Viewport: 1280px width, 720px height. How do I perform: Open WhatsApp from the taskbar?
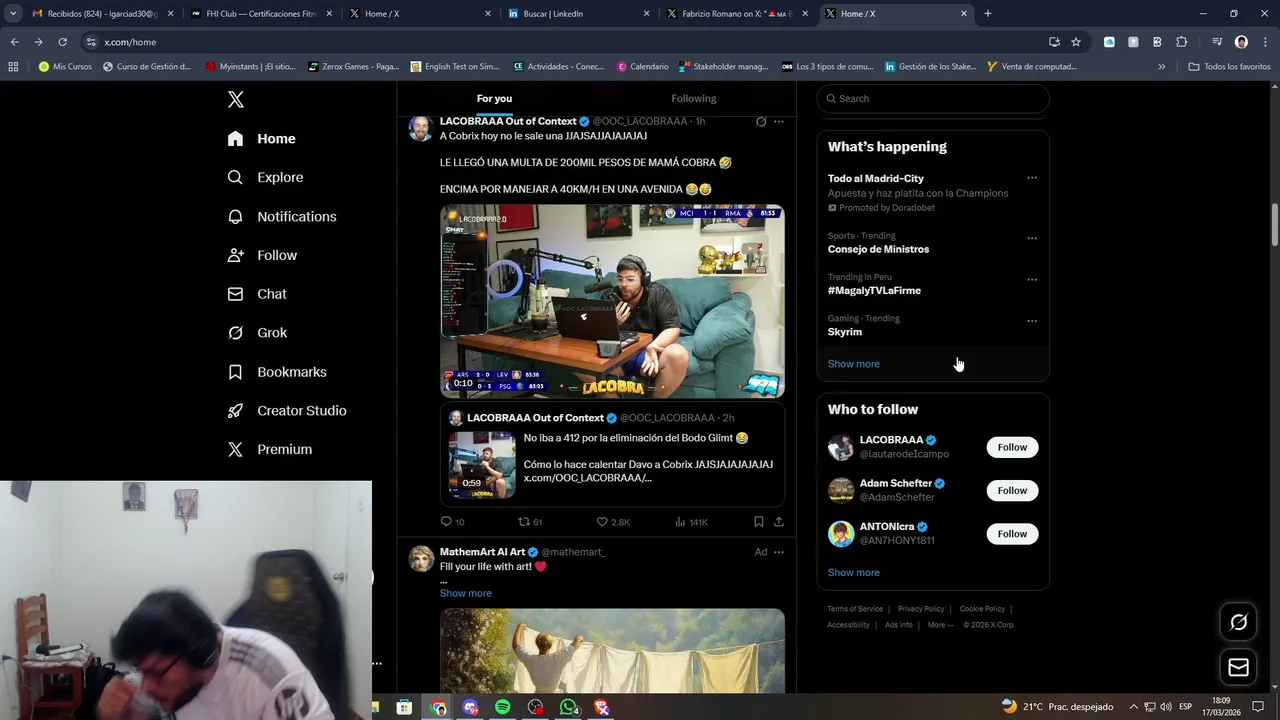click(x=568, y=707)
